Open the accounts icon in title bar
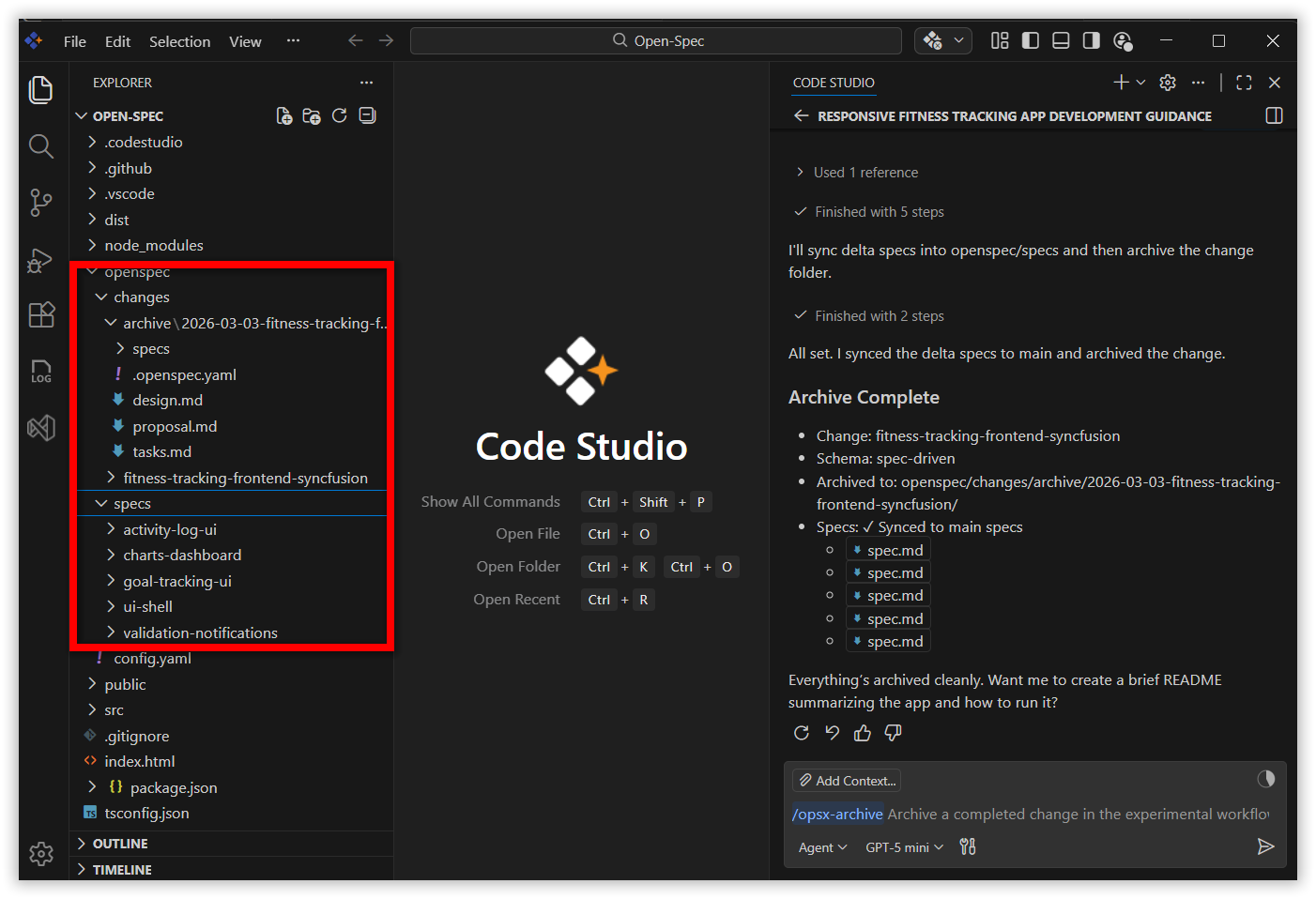1316x899 pixels. tap(1123, 40)
